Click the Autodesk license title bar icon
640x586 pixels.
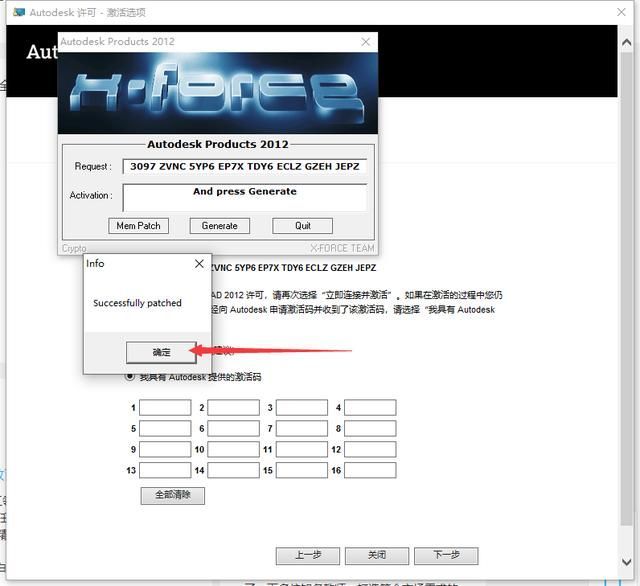coord(19,11)
